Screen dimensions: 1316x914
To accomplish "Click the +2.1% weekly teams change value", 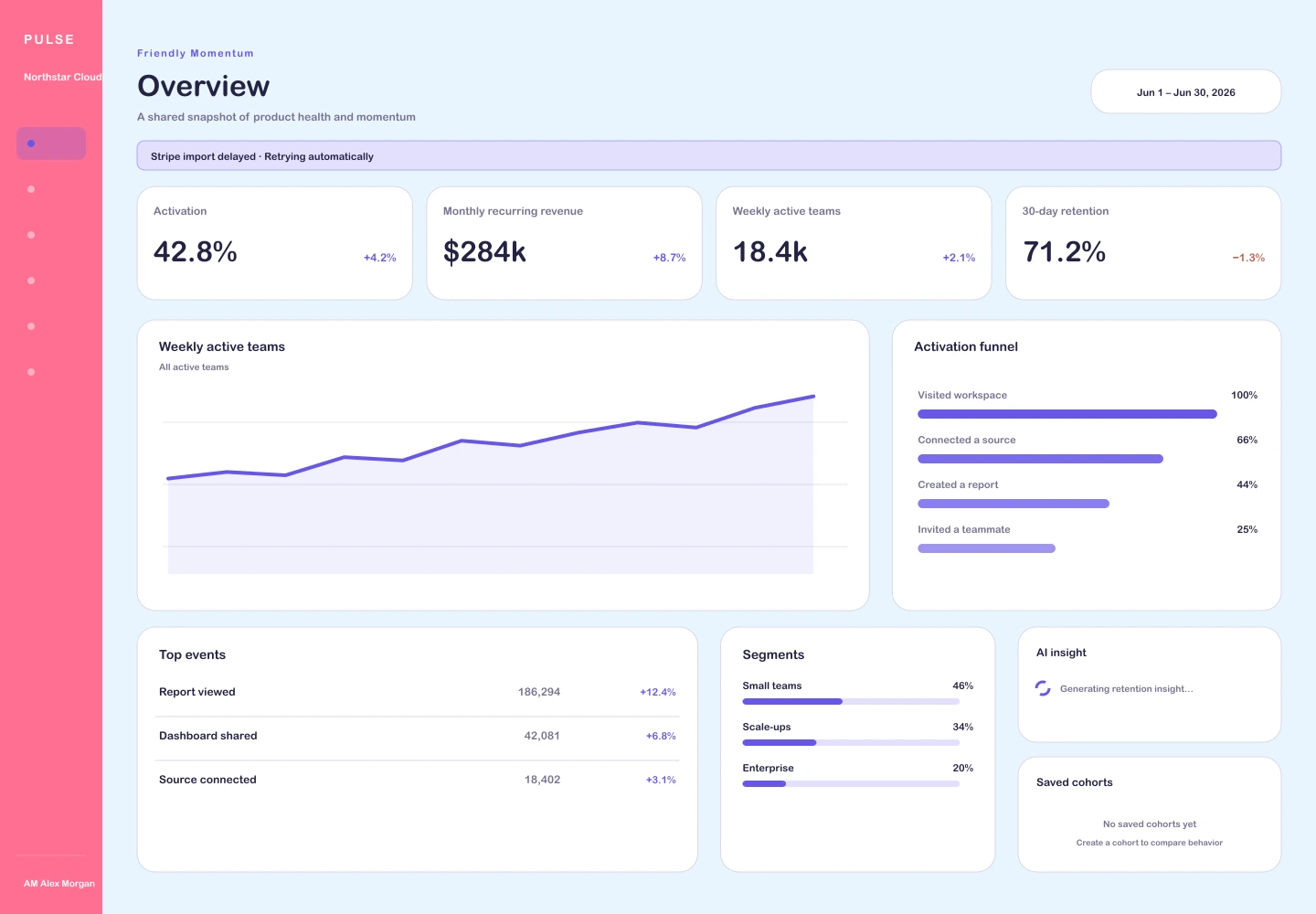I will coord(960,258).
